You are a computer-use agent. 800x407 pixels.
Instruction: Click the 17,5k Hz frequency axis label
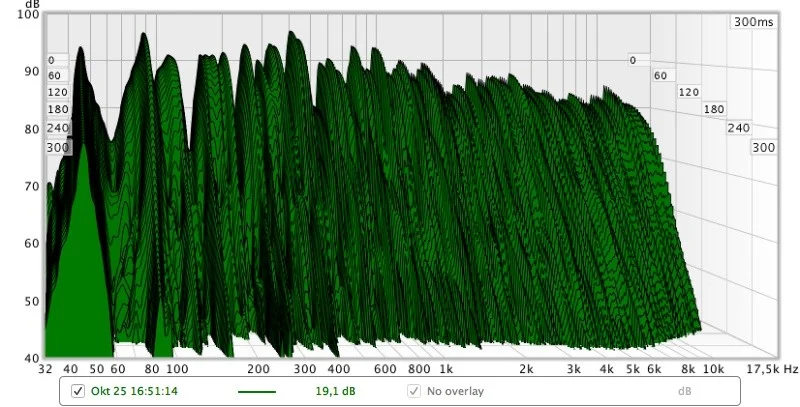click(x=772, y=369)
